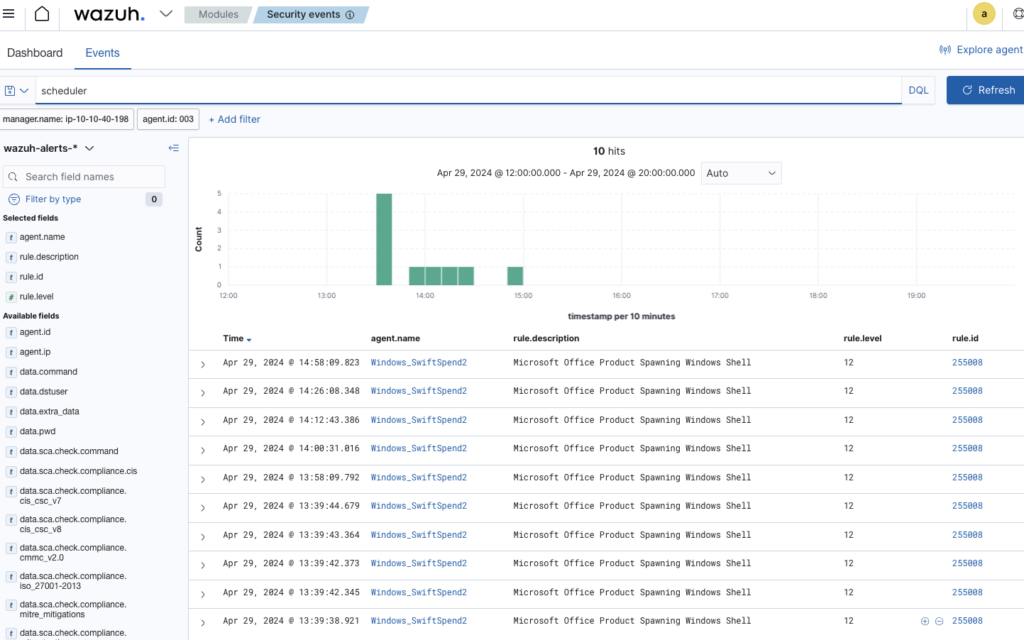Image resolution: width=1024 pixels, height=640 pixels.
Task: Select the agent.ip available field
Action: click(35, 352)
